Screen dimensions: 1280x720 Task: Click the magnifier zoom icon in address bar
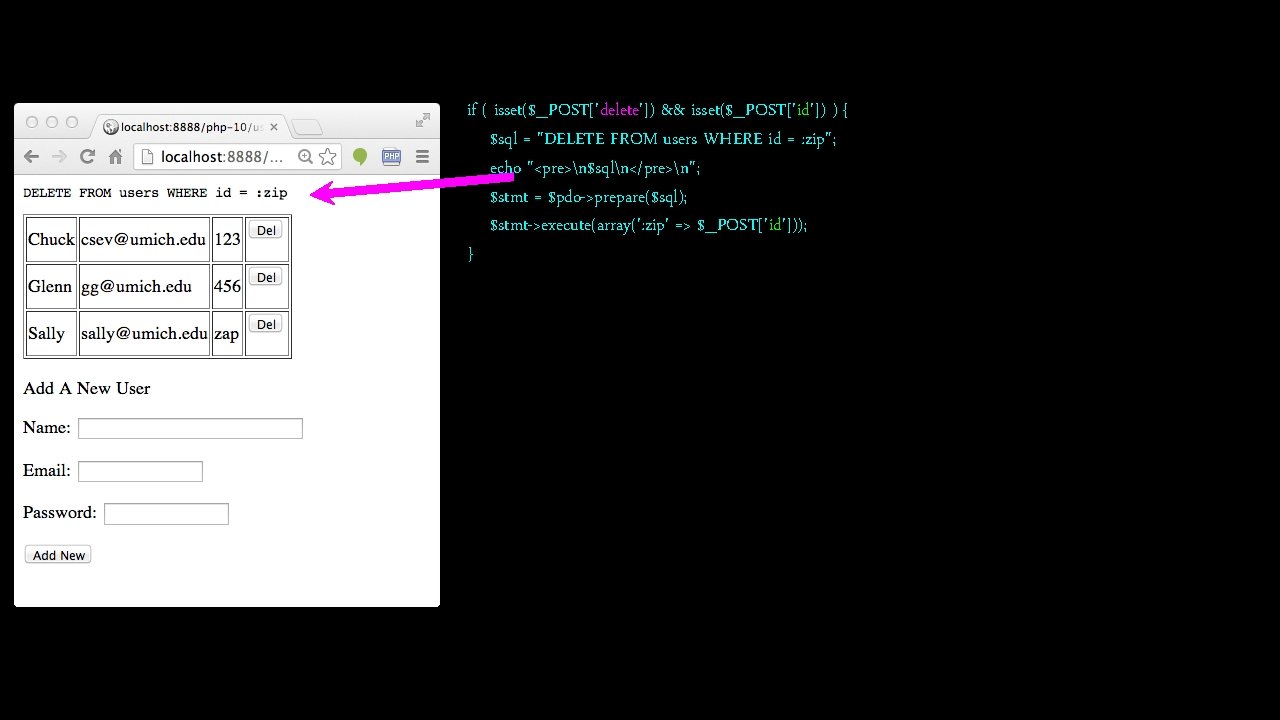[305, 156]
